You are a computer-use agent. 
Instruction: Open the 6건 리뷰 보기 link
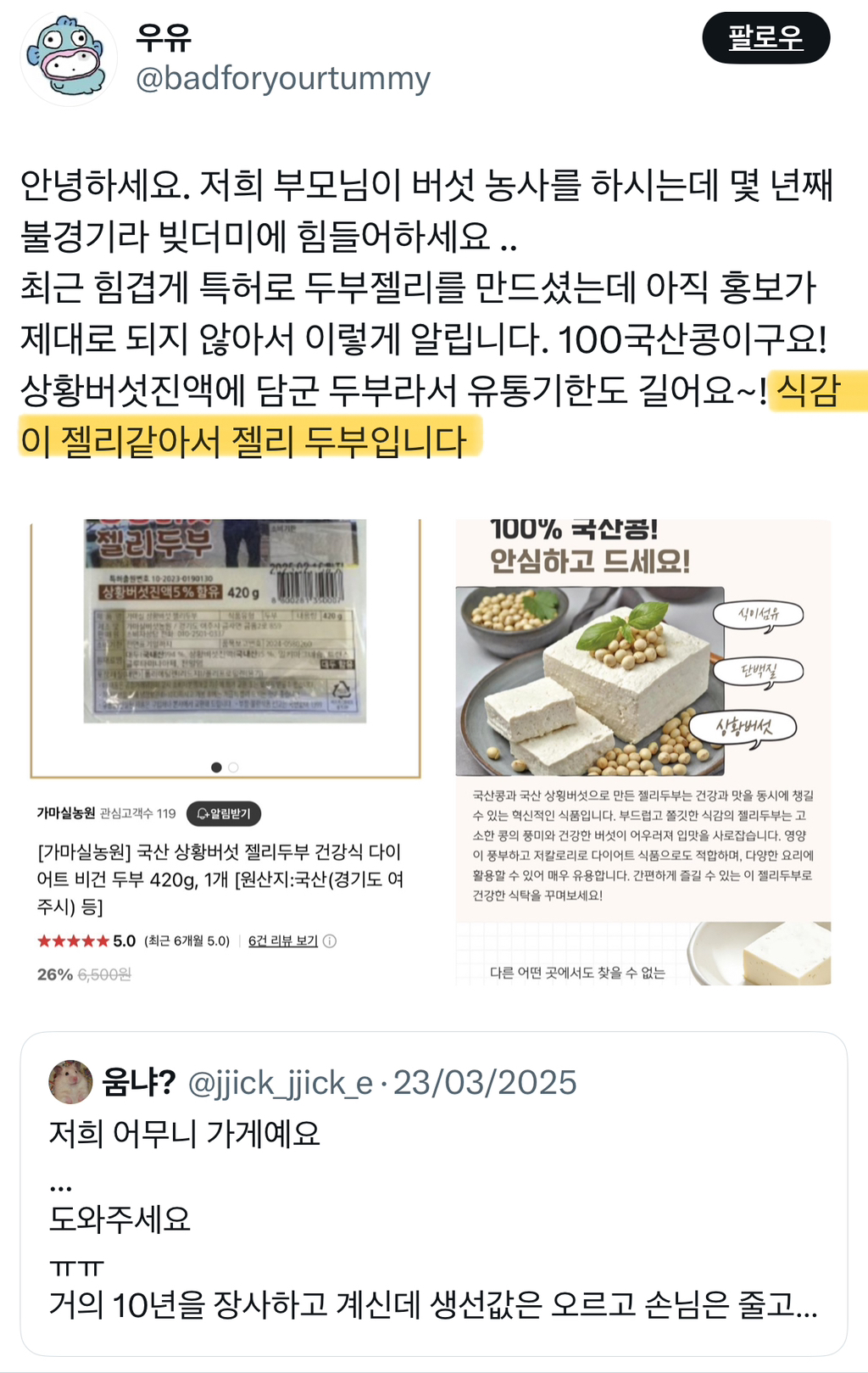pyautogui.click(x=283, y=940)
